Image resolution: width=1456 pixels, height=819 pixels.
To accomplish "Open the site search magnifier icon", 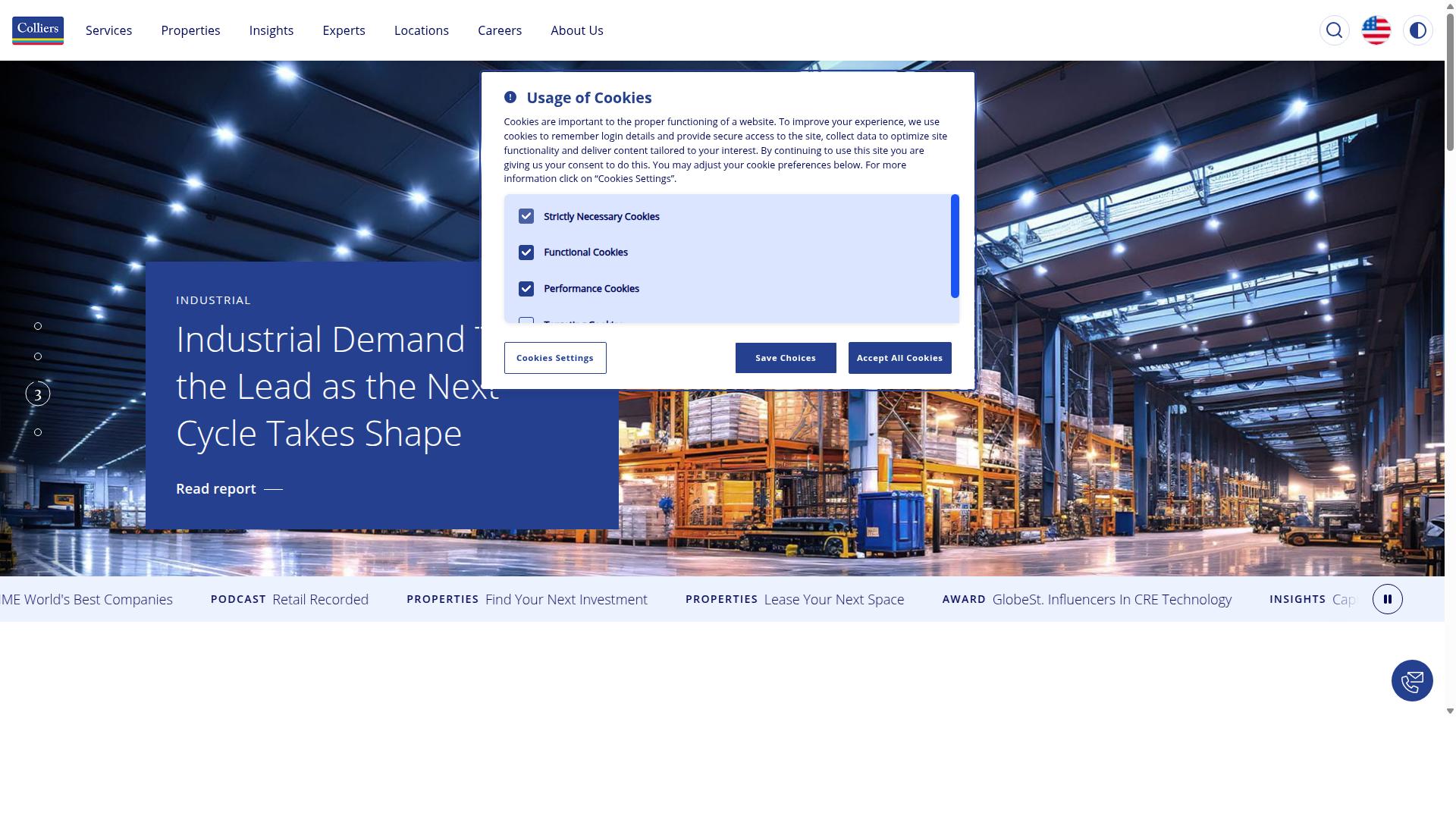I will click(1334, 30).
